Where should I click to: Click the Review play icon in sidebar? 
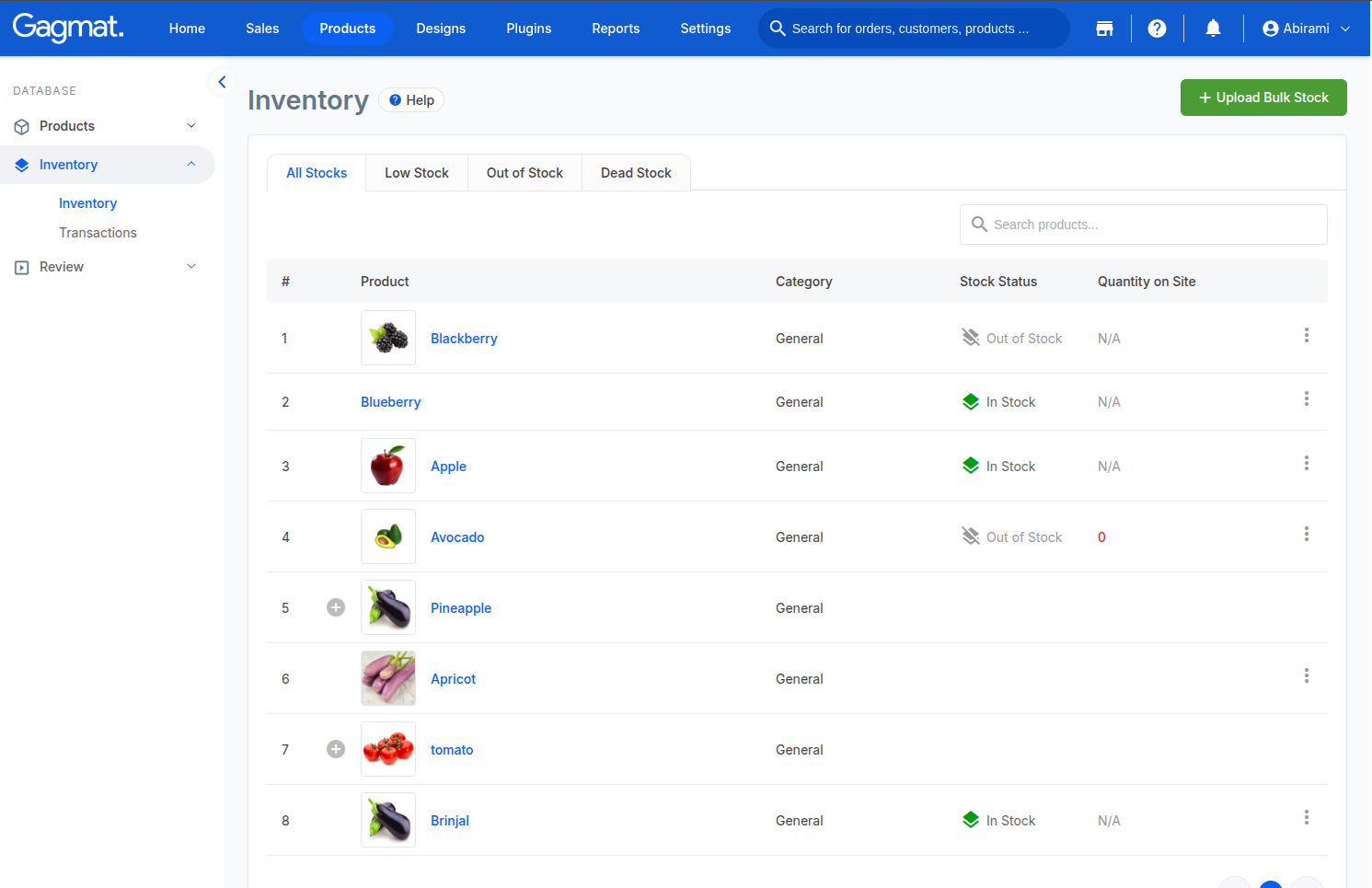point(22,267)
